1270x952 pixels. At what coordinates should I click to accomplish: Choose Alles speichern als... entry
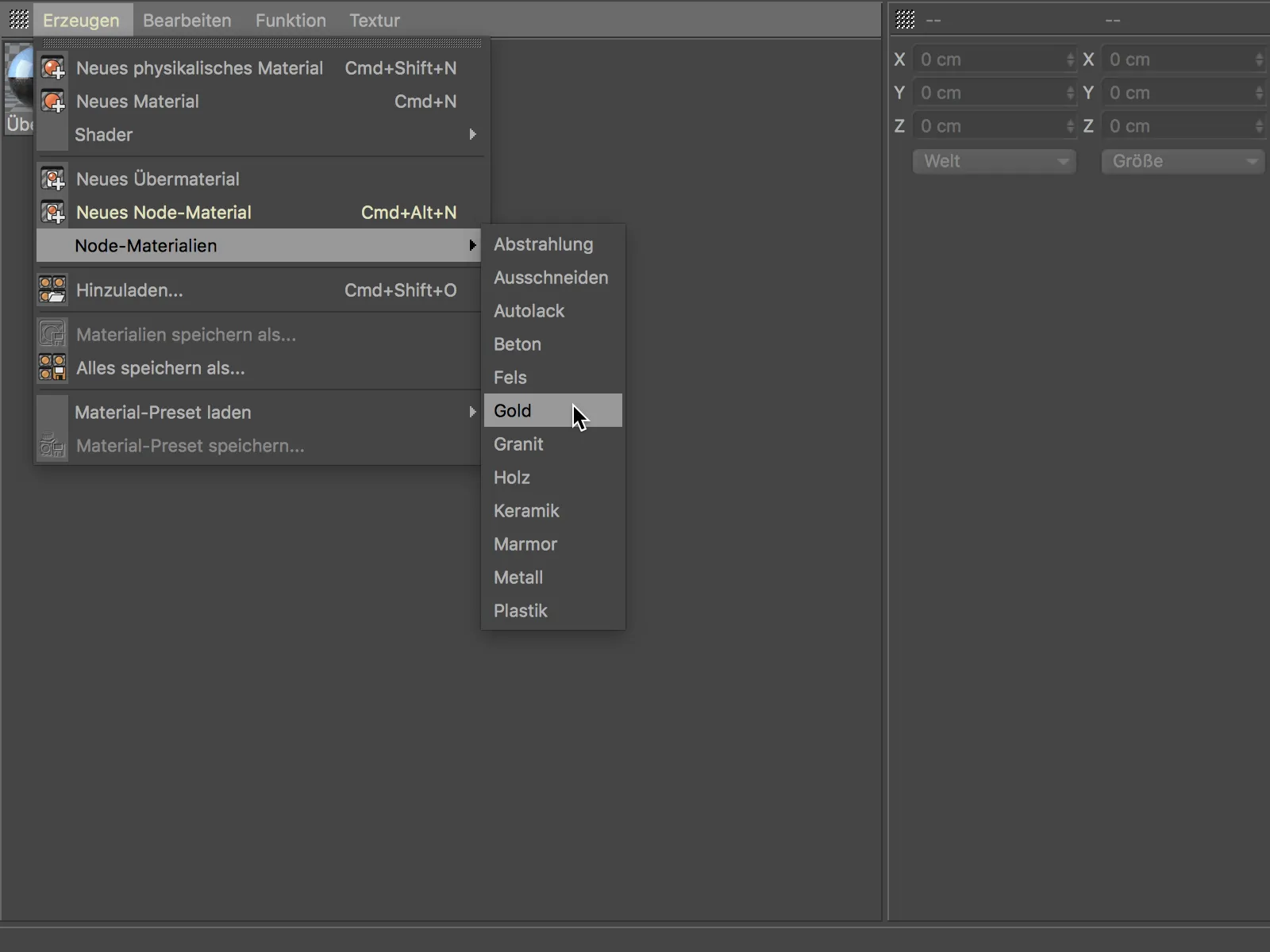pos(260,368)
